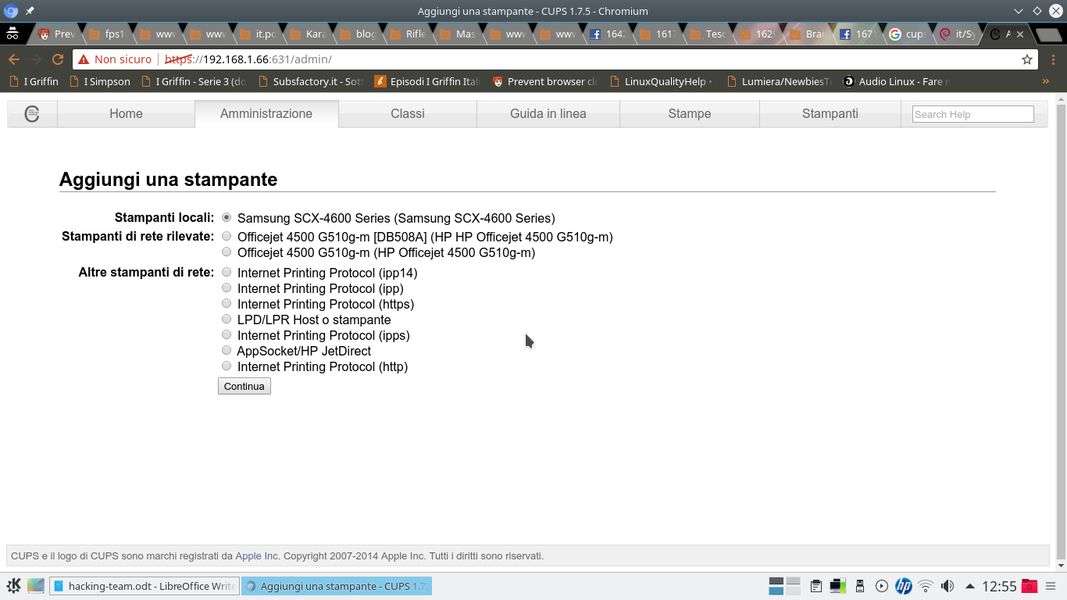Click the CUPS logo icon in navigation bar

click(32, 114)
